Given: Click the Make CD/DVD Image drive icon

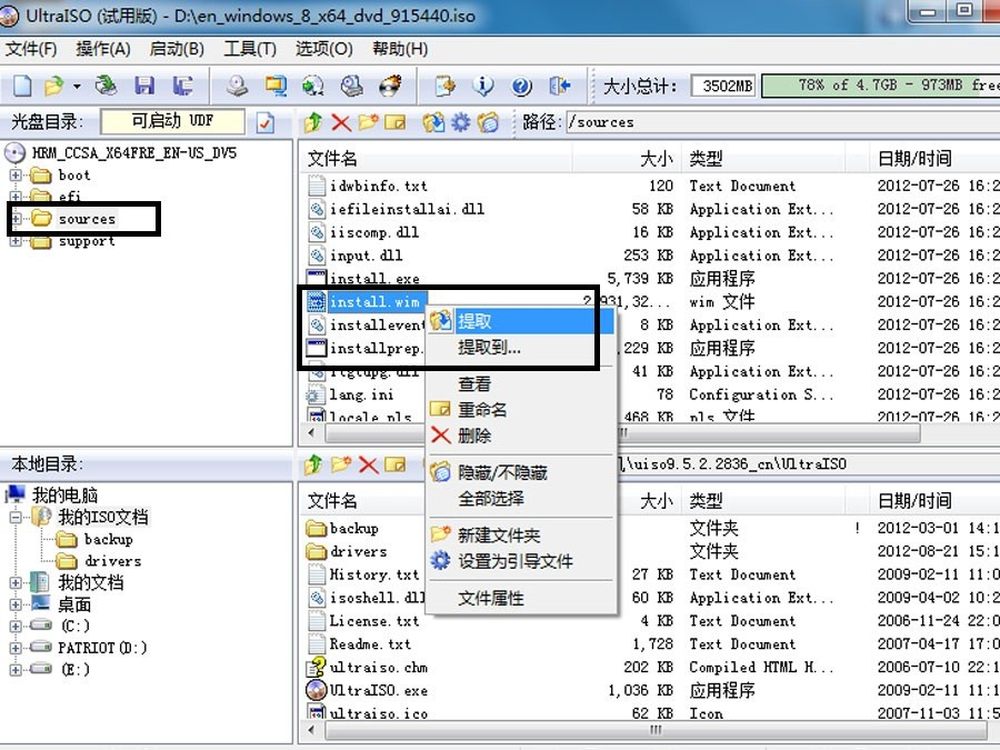Looking at the screenshot, I should coord(237,85).
